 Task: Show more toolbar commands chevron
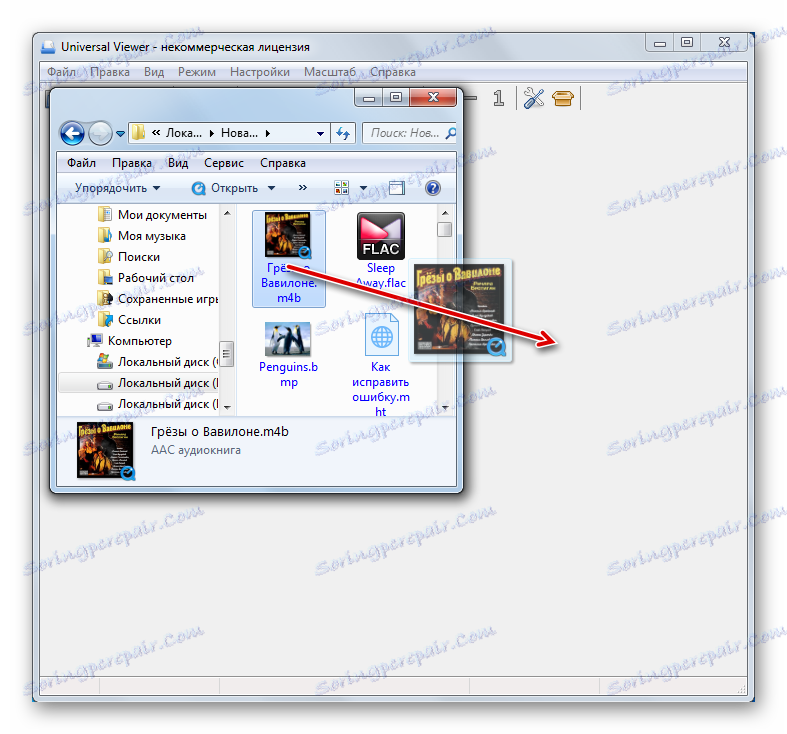303,188
